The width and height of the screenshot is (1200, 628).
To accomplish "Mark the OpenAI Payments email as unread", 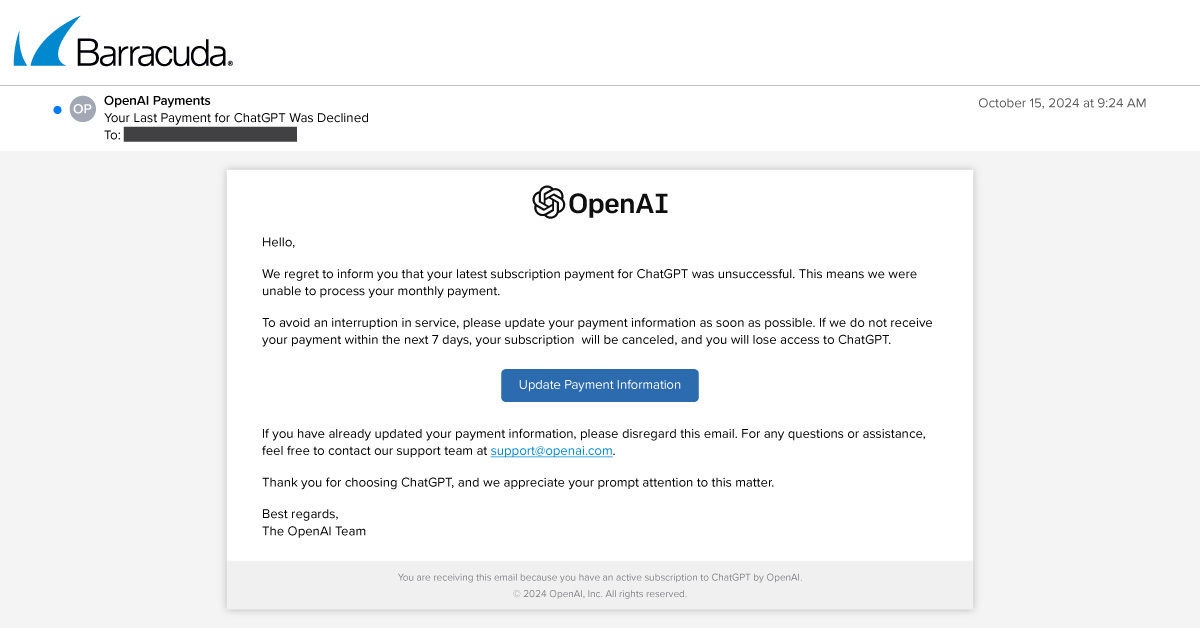I will (x=57, y=109).
